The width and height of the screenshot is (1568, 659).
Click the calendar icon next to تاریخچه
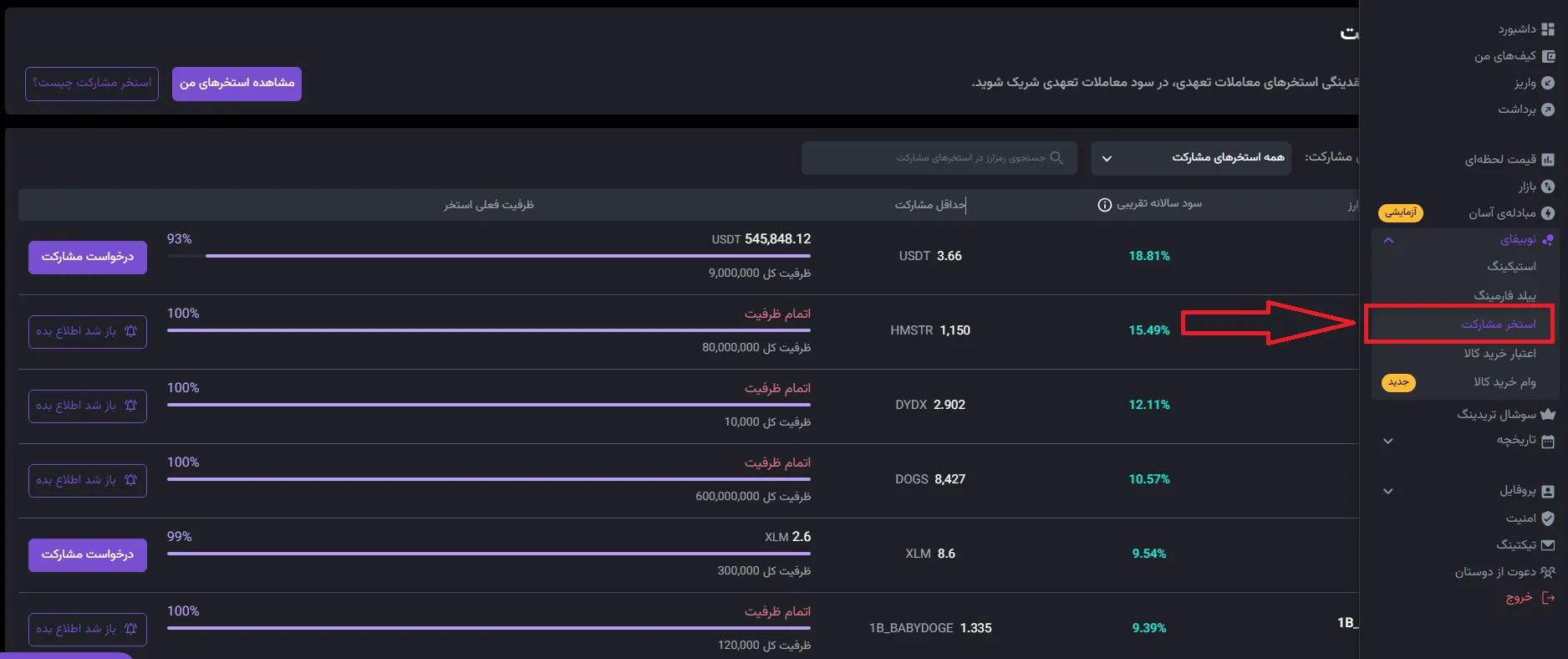pos(1548,441)
